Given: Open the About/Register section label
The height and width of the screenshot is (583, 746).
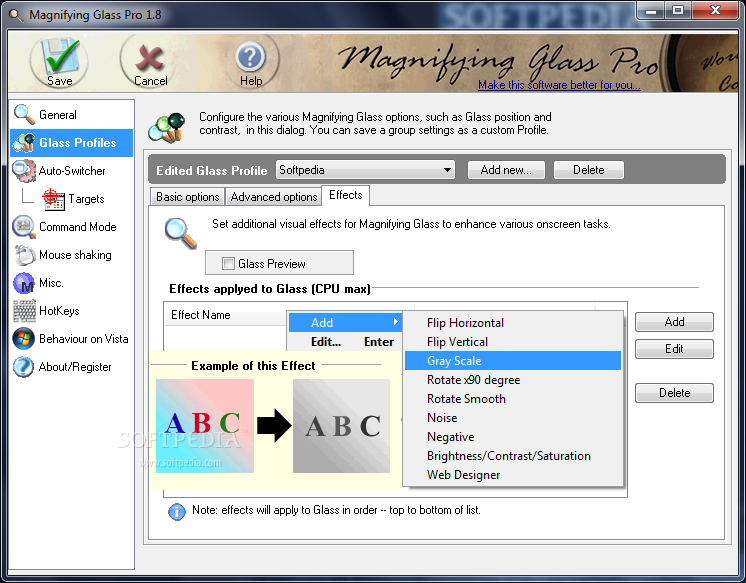Looking at the screenshot, I should (75, 367).
